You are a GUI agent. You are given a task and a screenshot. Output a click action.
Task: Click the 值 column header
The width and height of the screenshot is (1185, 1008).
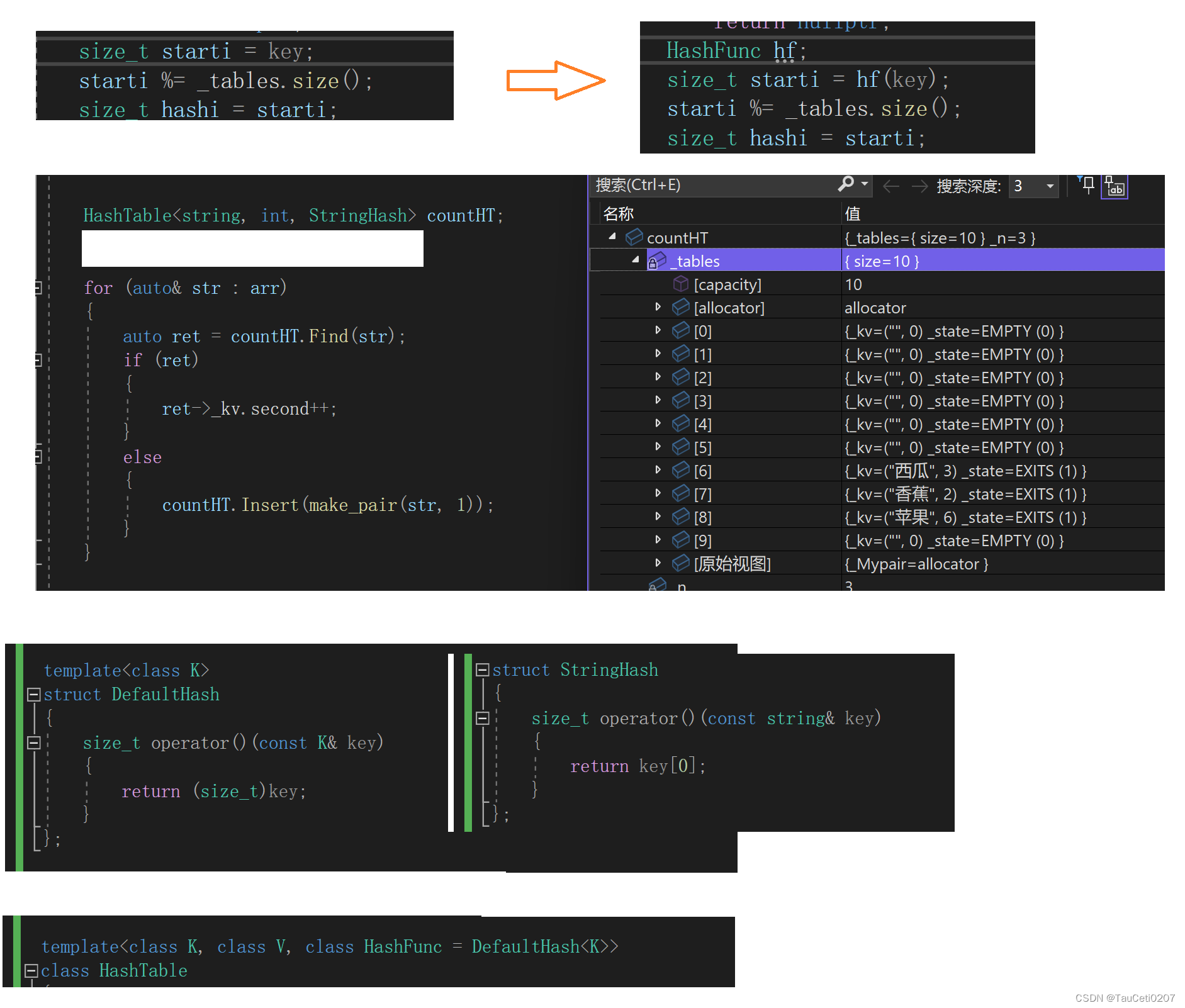click(853, 214)
